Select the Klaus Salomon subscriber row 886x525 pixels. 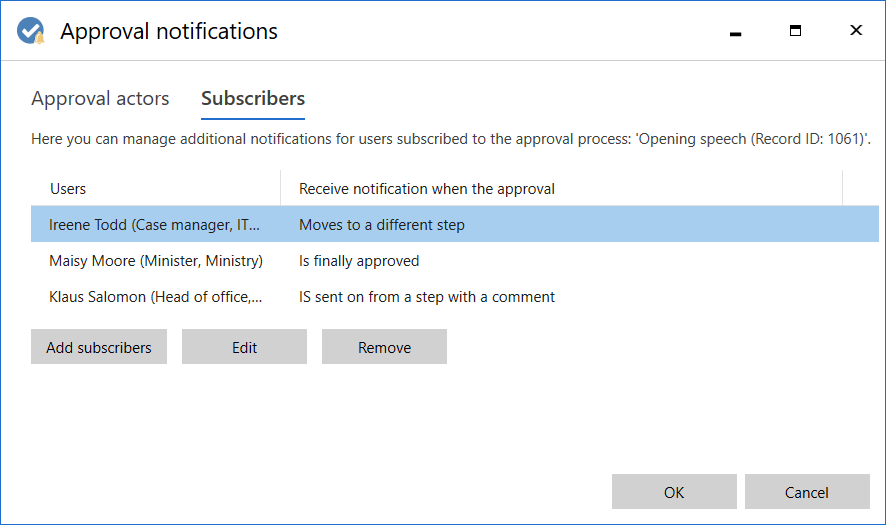tap(455, 297)
